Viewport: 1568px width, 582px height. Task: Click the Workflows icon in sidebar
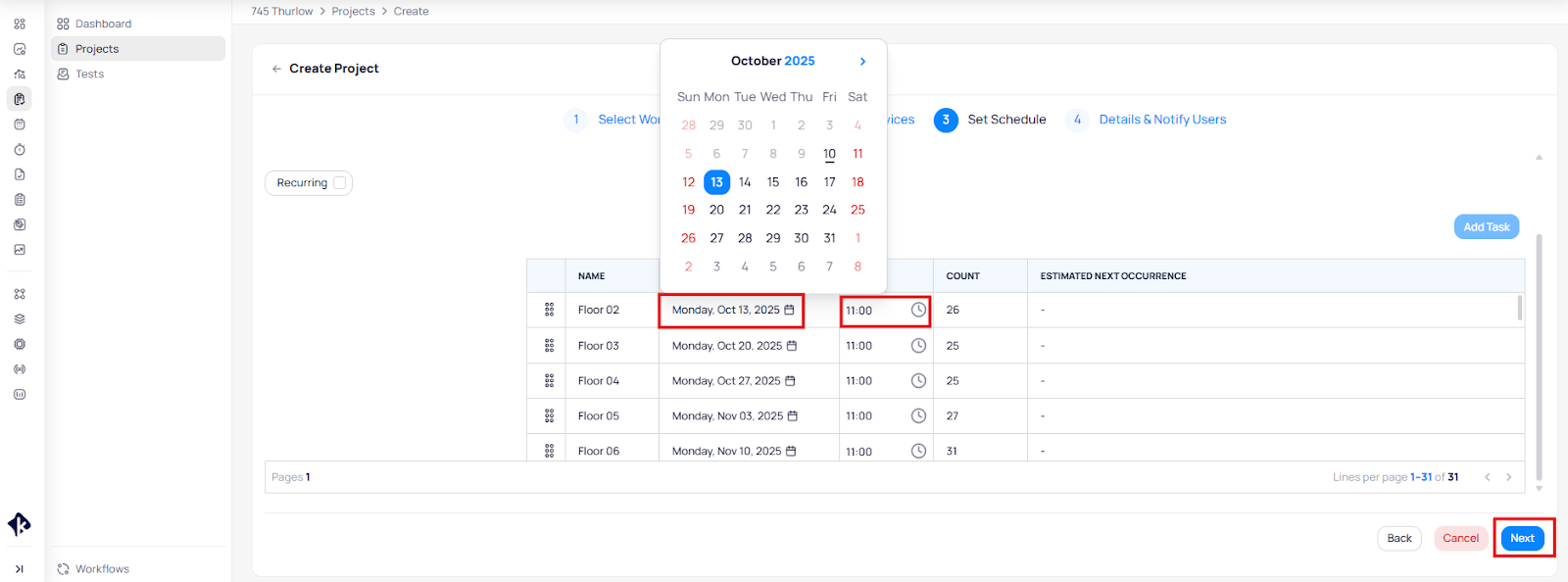pyautogui.click(x=64, y=569)
